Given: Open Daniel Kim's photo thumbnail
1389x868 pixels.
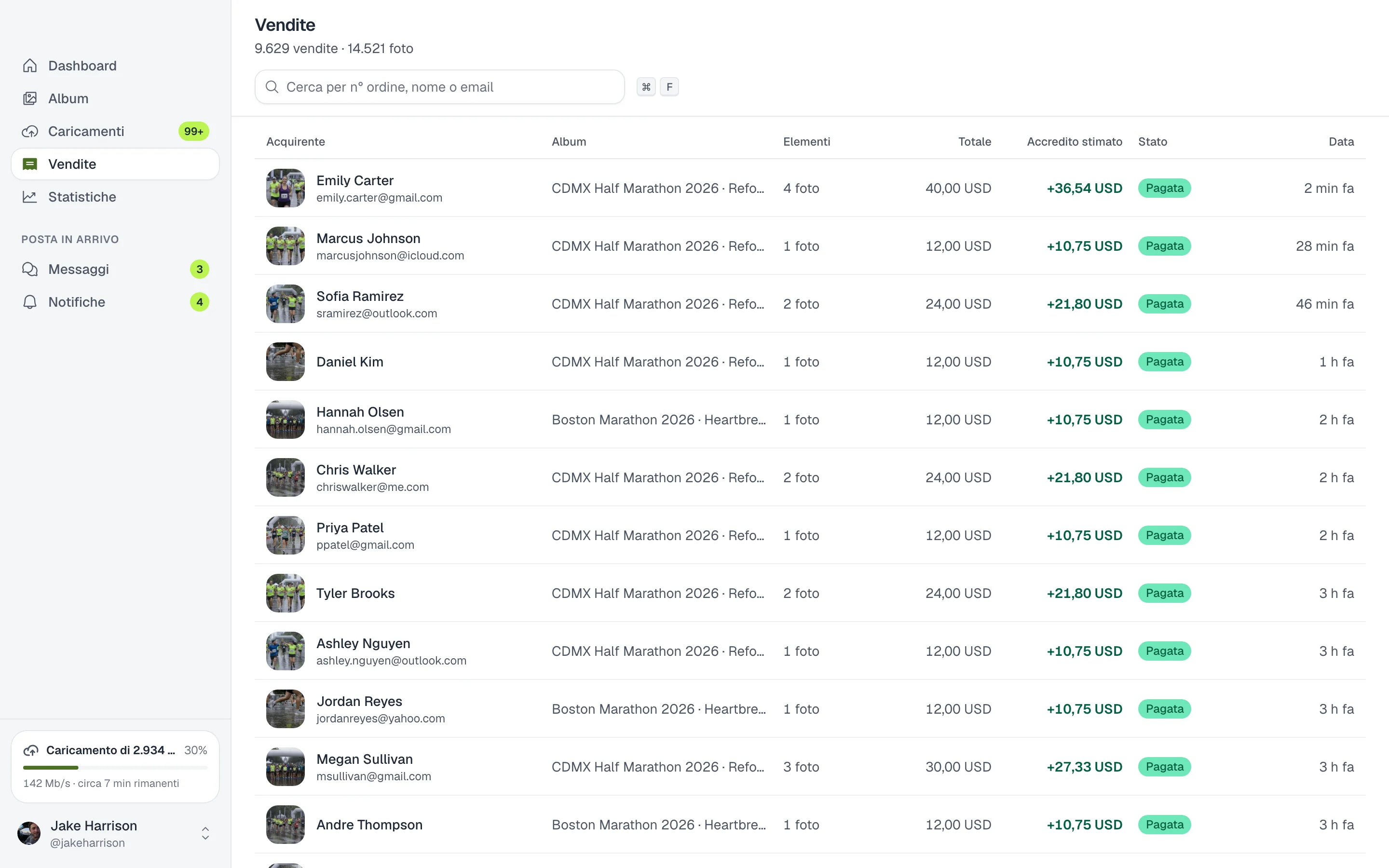Looking at the screenshot, I should [285, 362].
